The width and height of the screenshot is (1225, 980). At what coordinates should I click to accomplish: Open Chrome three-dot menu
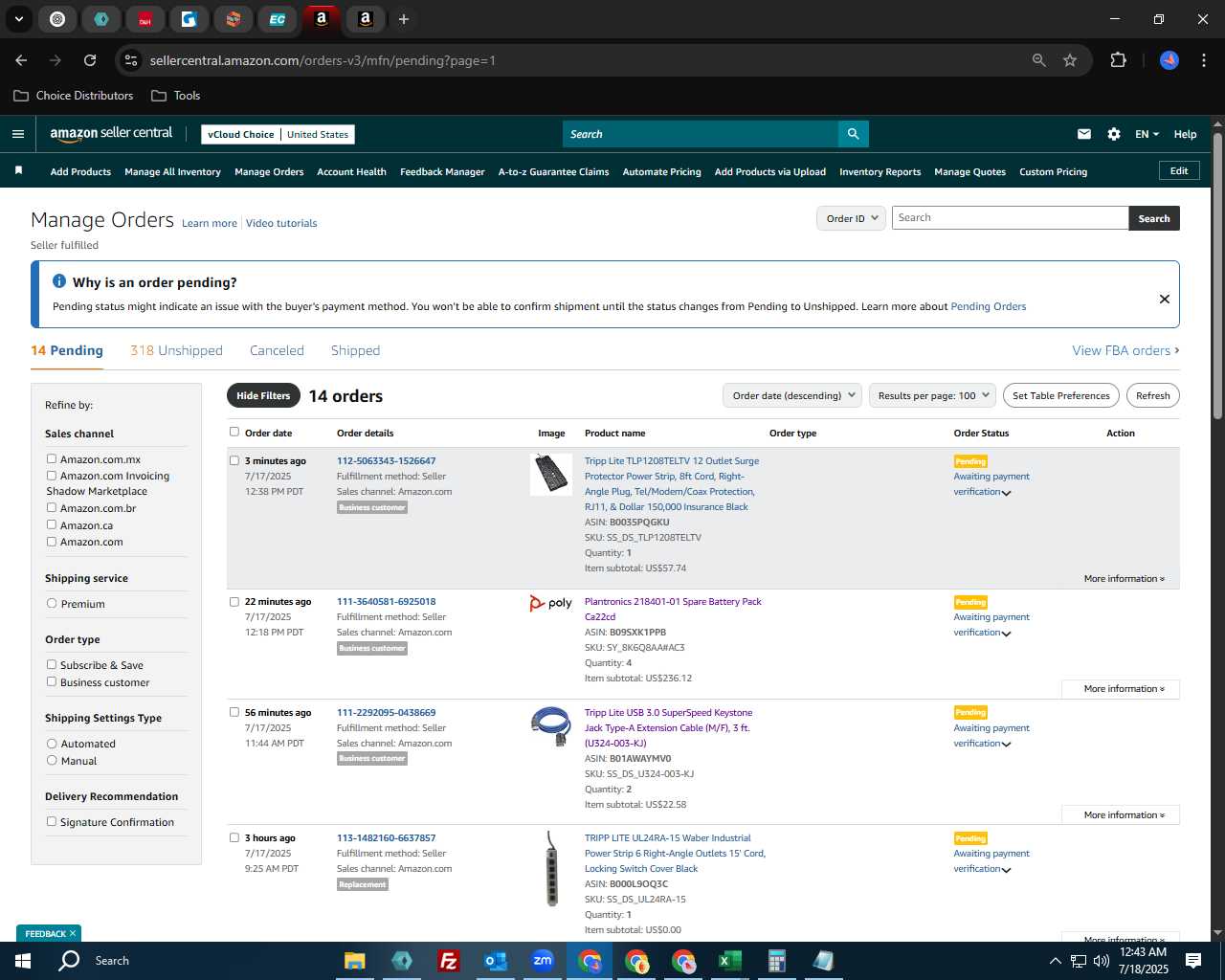[x=1202, y=60]
